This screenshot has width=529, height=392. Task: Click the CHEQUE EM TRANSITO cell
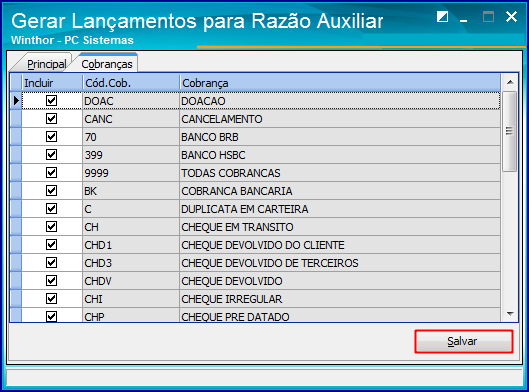pos(340,227)
